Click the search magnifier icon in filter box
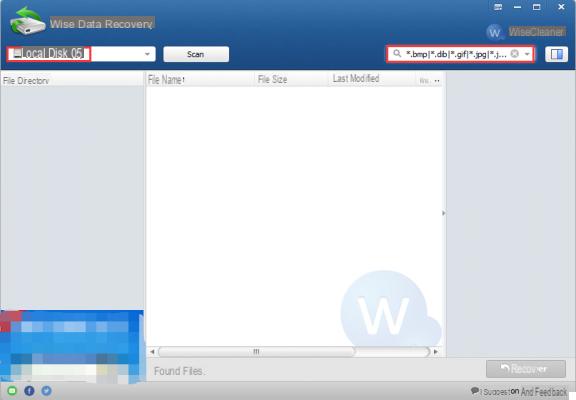576x400 pixels. pos(397,54)
